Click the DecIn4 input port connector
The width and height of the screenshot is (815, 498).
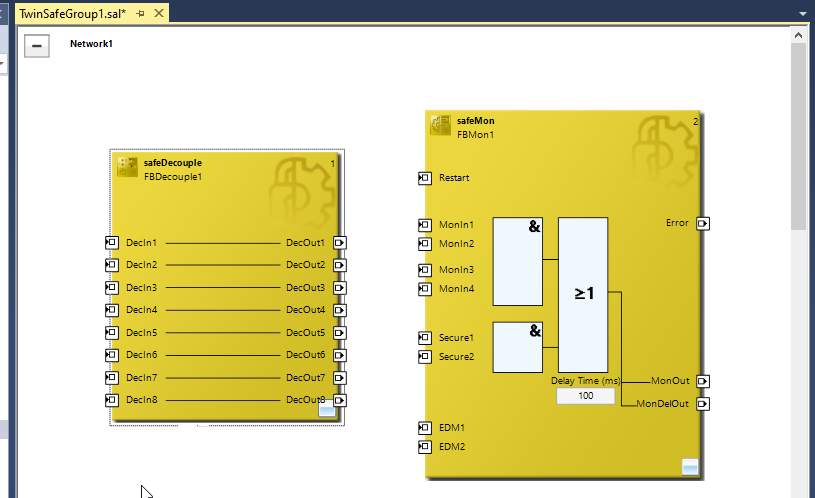tap(112, 310)
